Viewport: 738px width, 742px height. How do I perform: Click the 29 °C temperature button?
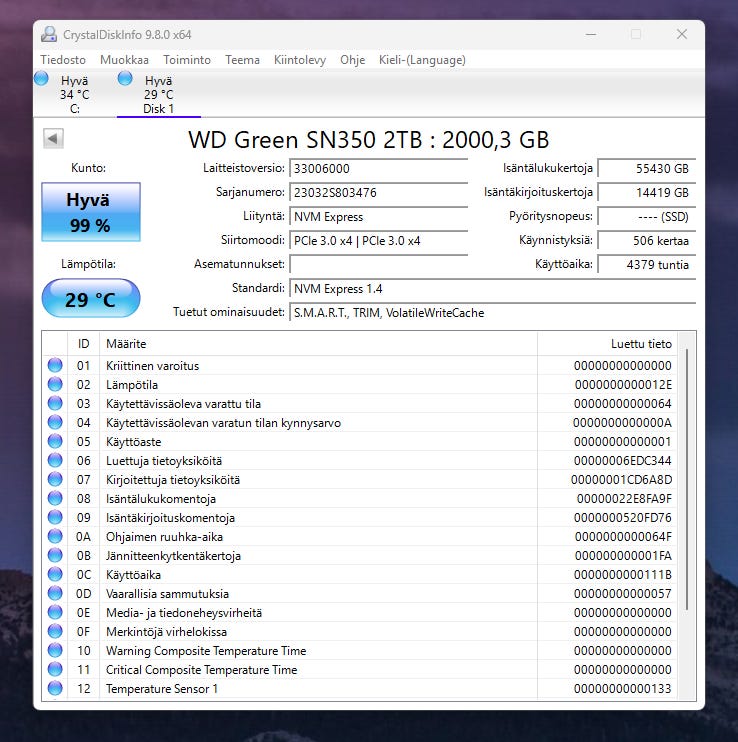(x=91, y=299)
